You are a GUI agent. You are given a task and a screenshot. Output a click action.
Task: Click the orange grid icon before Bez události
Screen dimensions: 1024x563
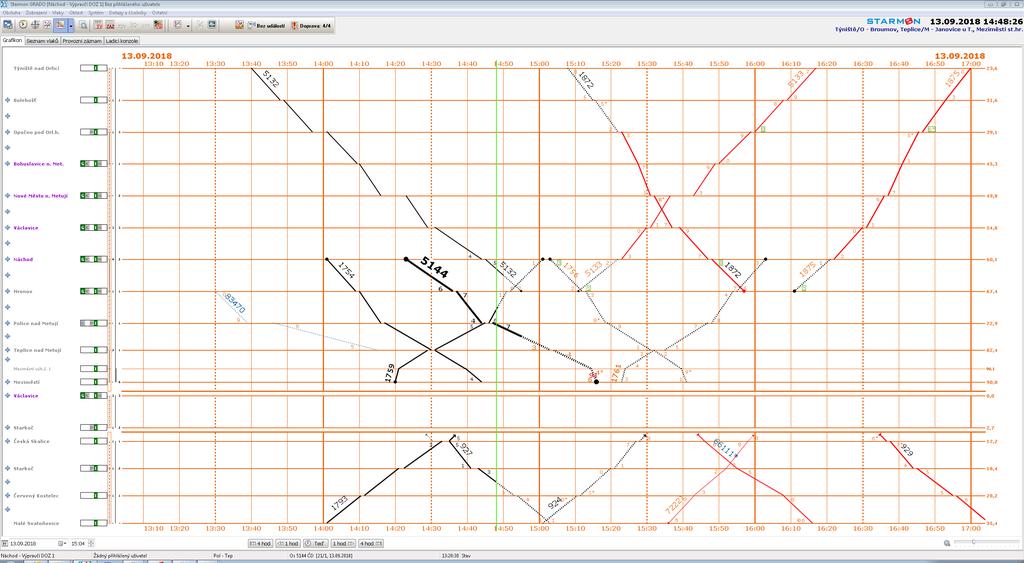coord(239,25)
